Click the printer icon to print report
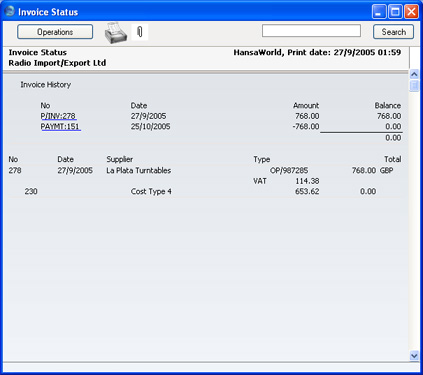Viewport: 423px width, 375px height. coord(116,33)
